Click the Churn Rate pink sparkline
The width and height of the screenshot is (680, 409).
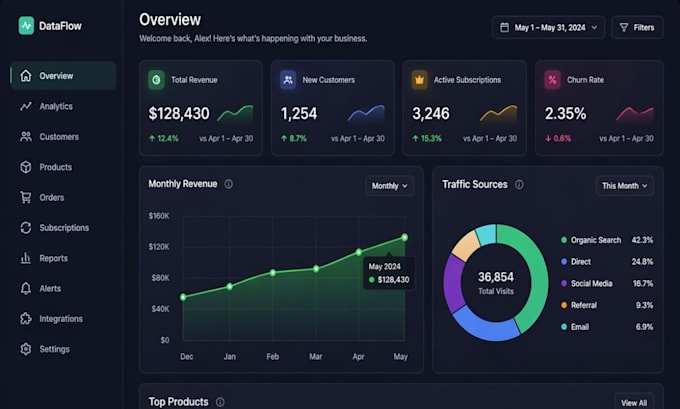(635, 114)
